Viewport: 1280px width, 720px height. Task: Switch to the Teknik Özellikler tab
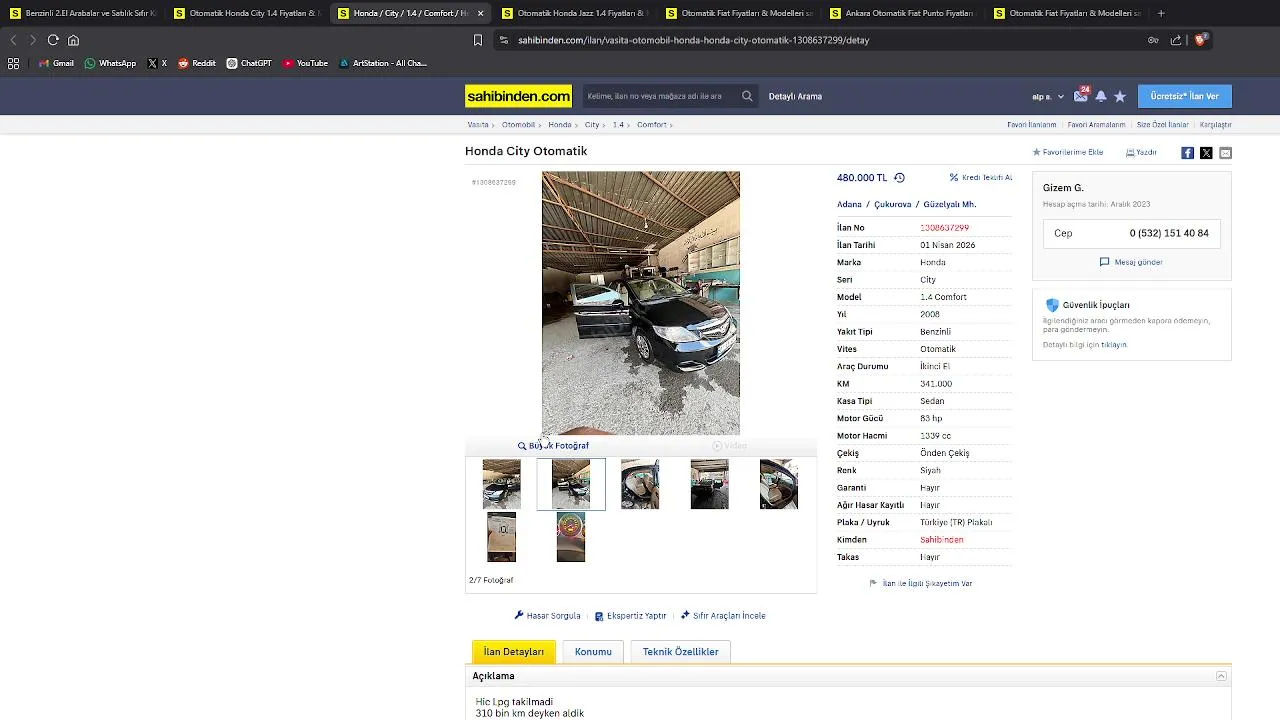click(680, 652)
